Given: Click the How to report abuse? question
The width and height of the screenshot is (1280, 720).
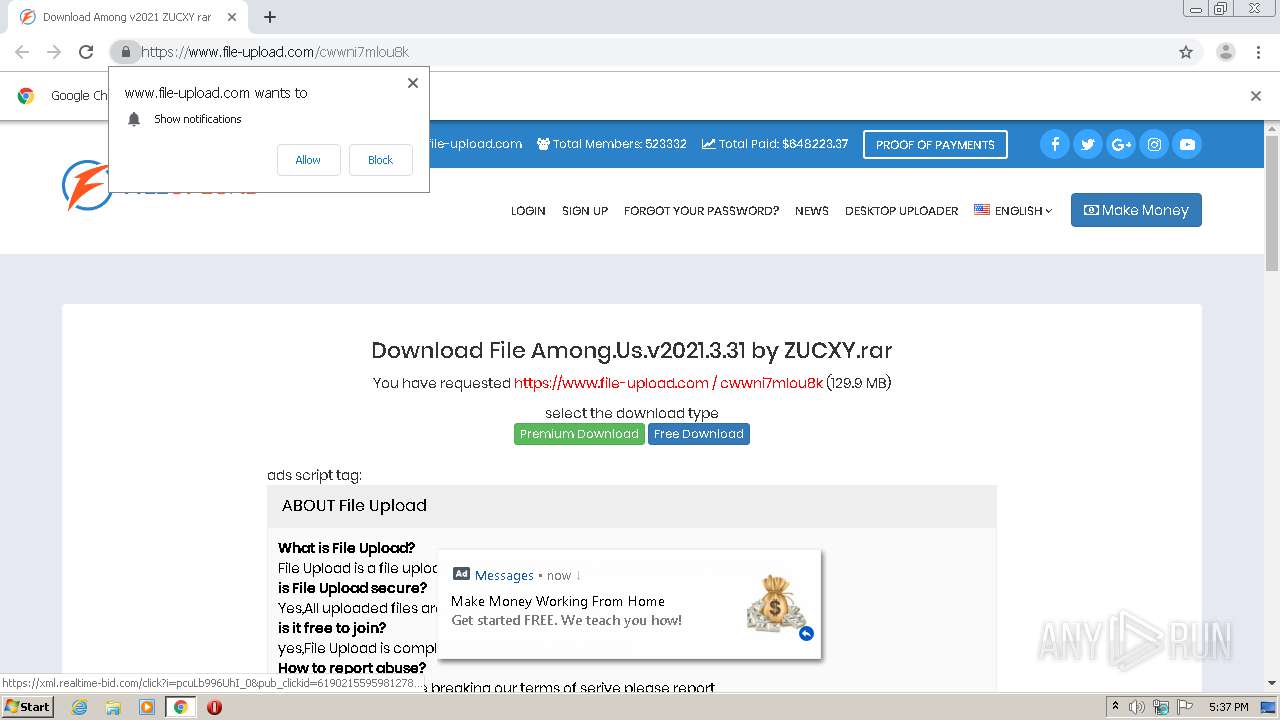Looking at the screenshot, I should click(x=352, y=668).
